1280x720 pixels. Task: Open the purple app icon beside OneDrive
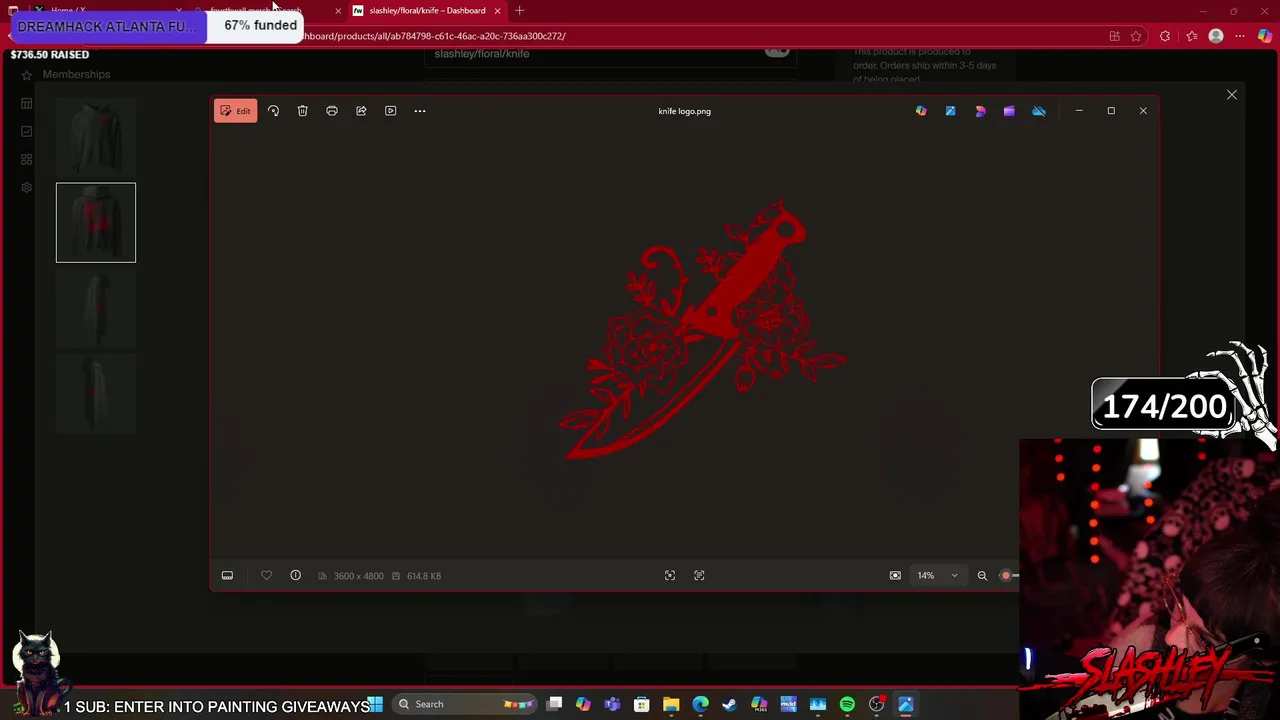point(1009,111)
